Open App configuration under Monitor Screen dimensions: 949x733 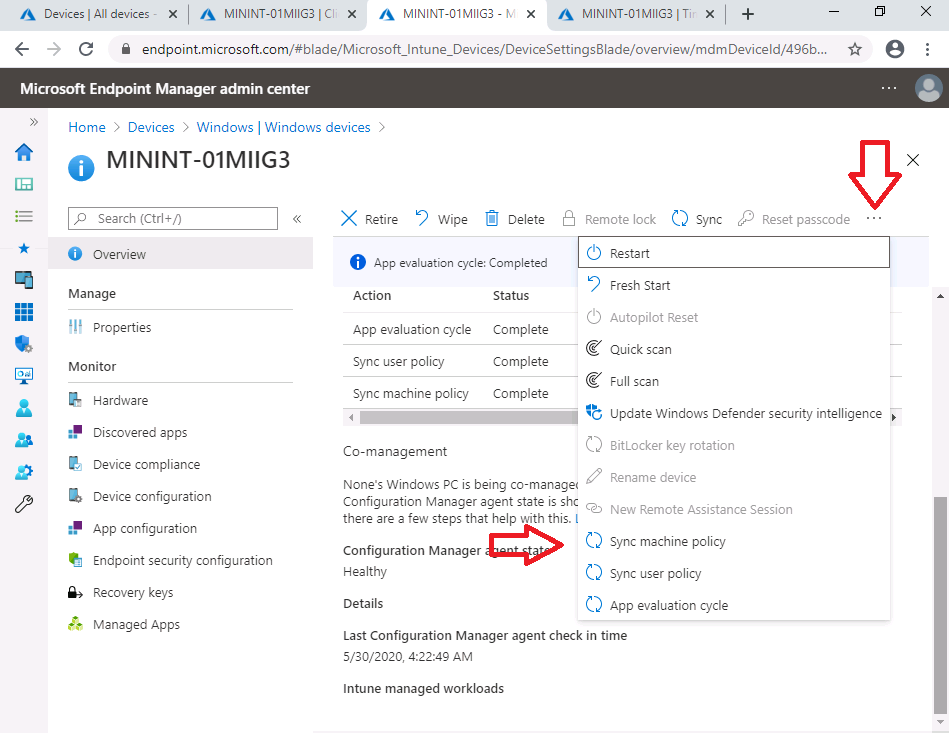point(180,529)
